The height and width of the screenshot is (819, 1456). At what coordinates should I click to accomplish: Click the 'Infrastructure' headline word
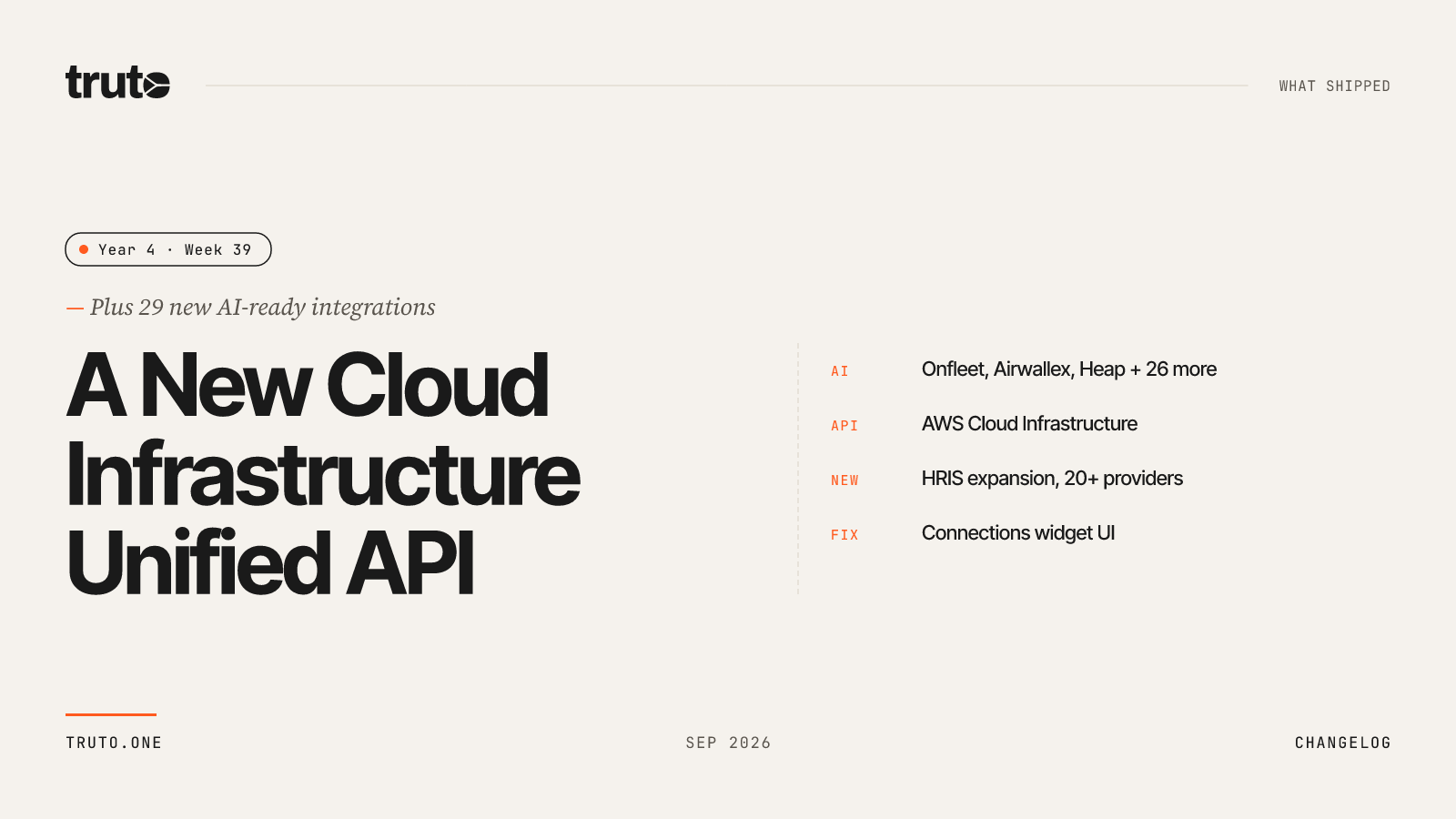click(x=323, y=473)
